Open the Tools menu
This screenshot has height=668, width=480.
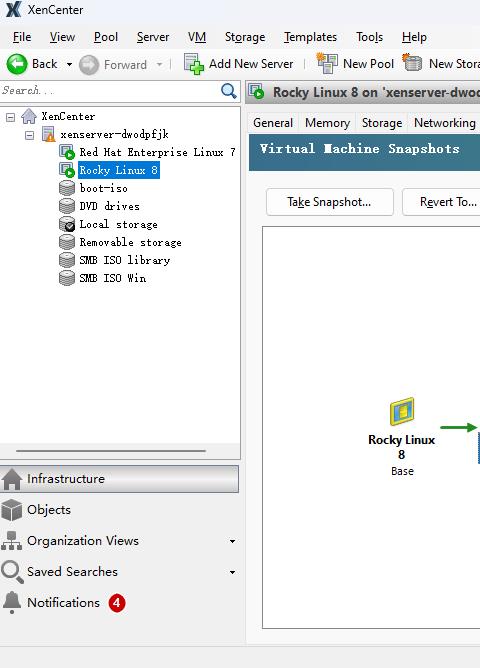369,37
